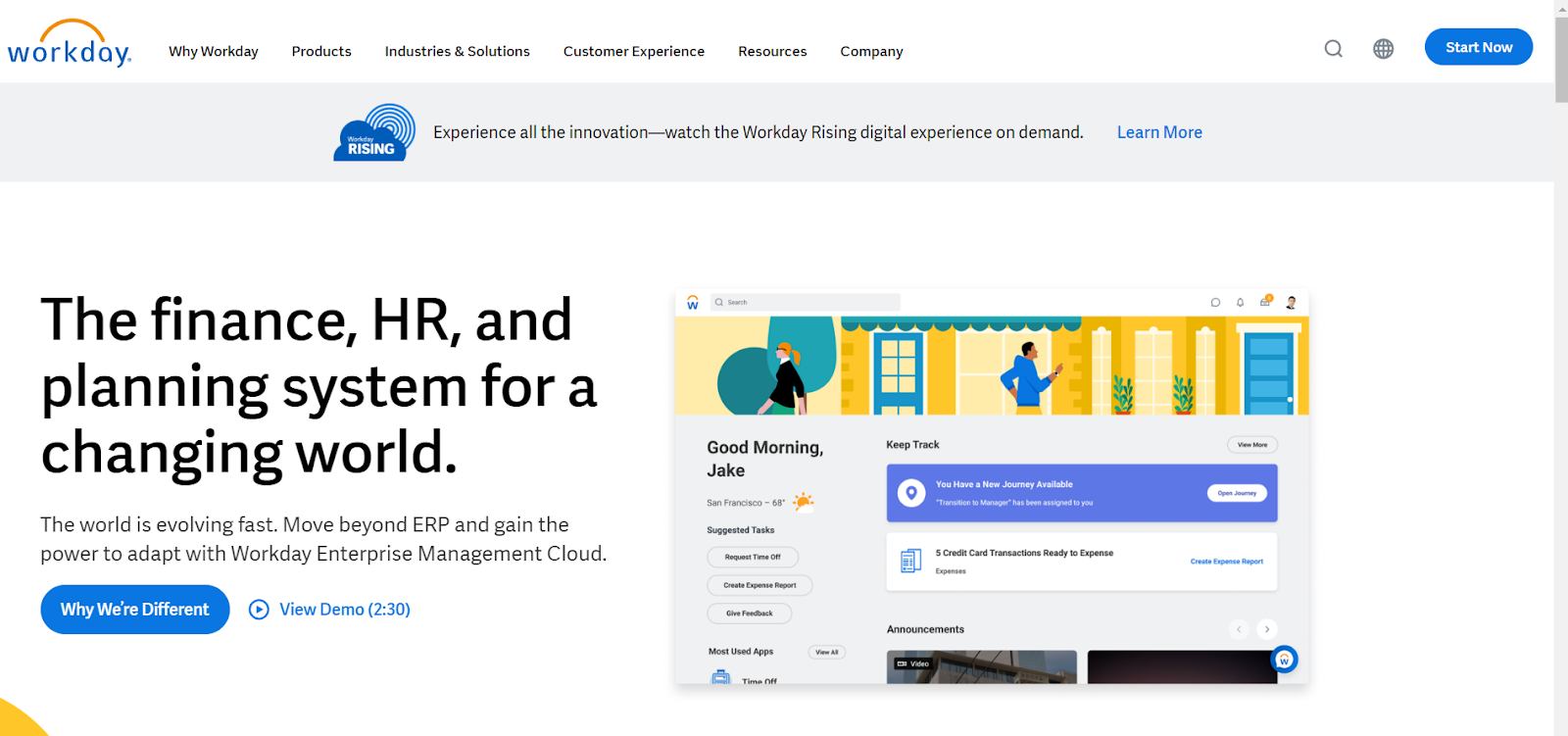This screenshot has height=736, width=1568.
Task: Open the Company menu
Action: 871,51
